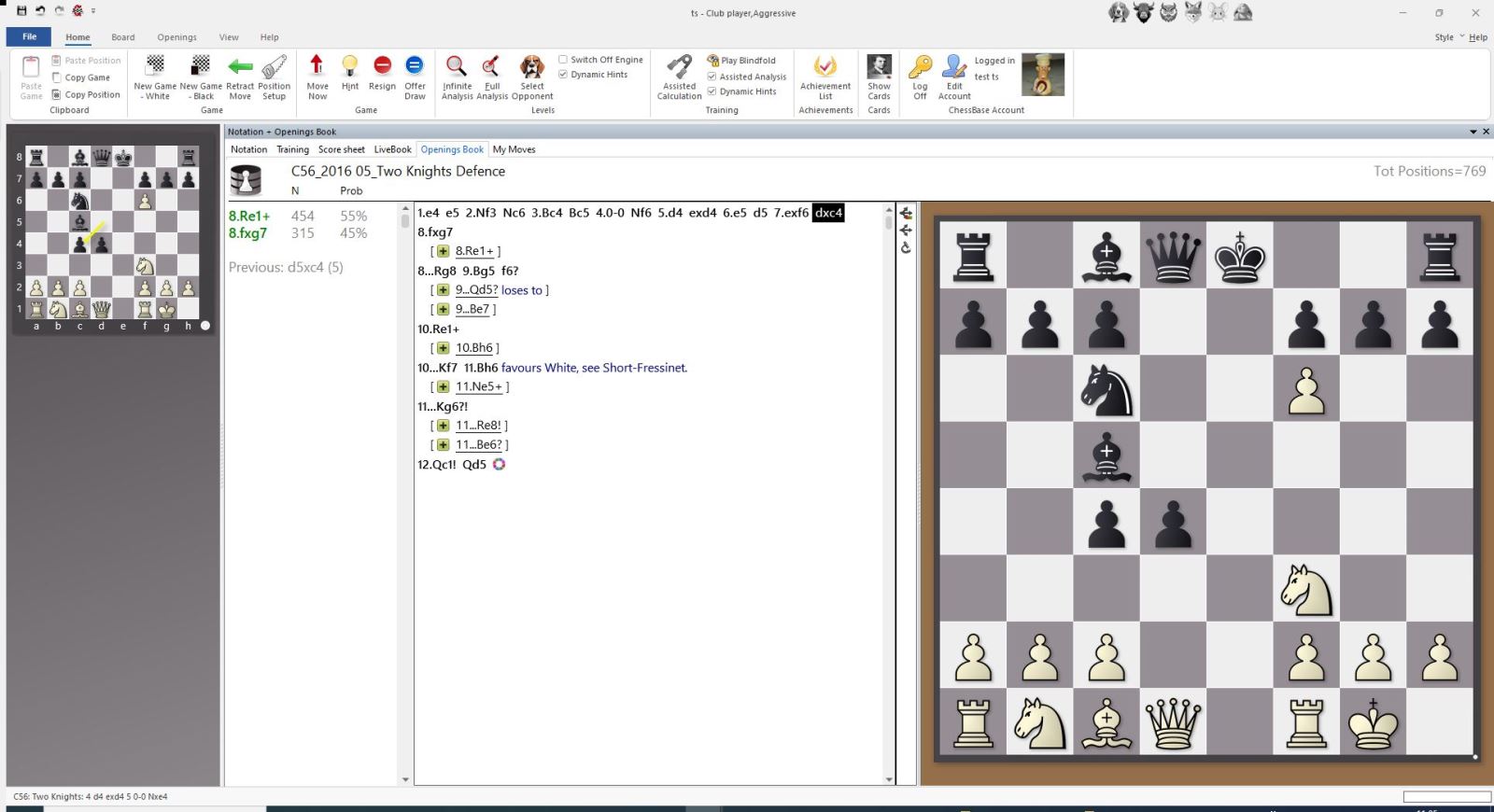Click the Resign icon
This screenshot has width=1494, height=812.
click(x=382, y=67)
